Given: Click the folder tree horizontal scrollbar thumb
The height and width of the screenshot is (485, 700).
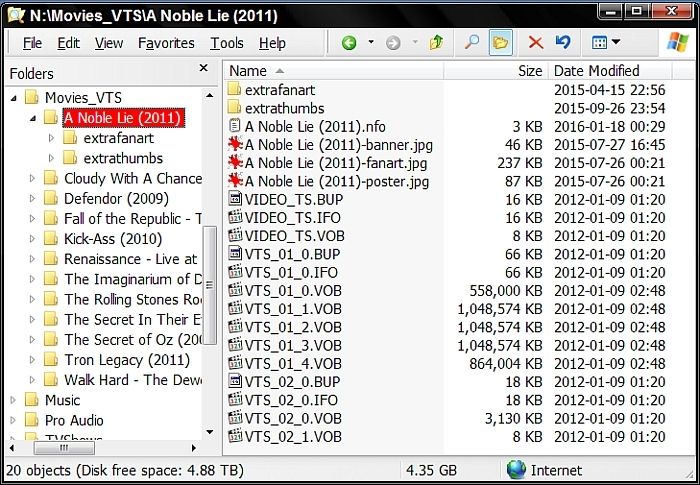Looking at the screenshot, I should pyautogui.click(x=64, y=448).
